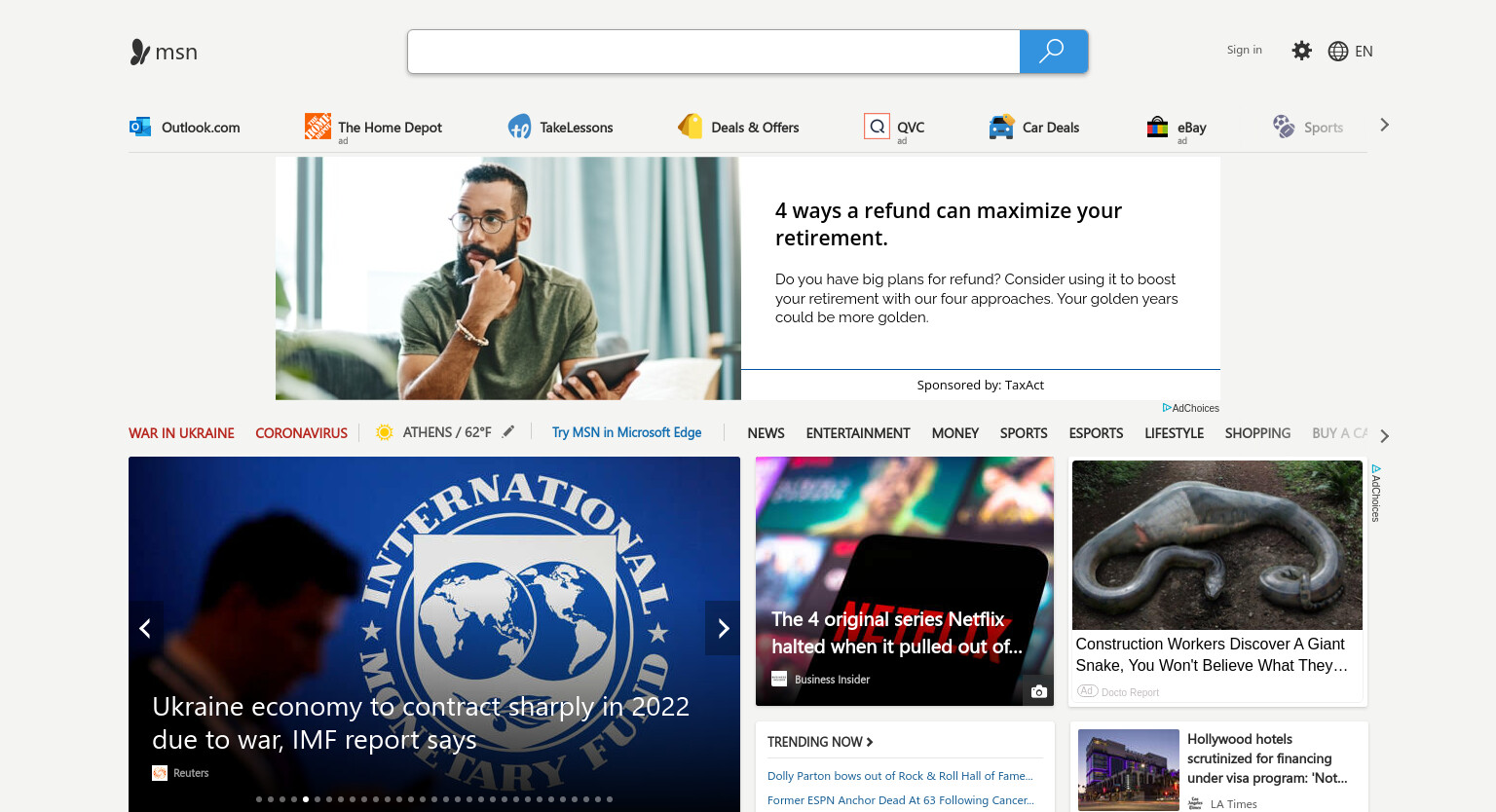The image size is (1496, 812).
Task: Open the LIFESTYLE tab
Action: point(1174,433)
